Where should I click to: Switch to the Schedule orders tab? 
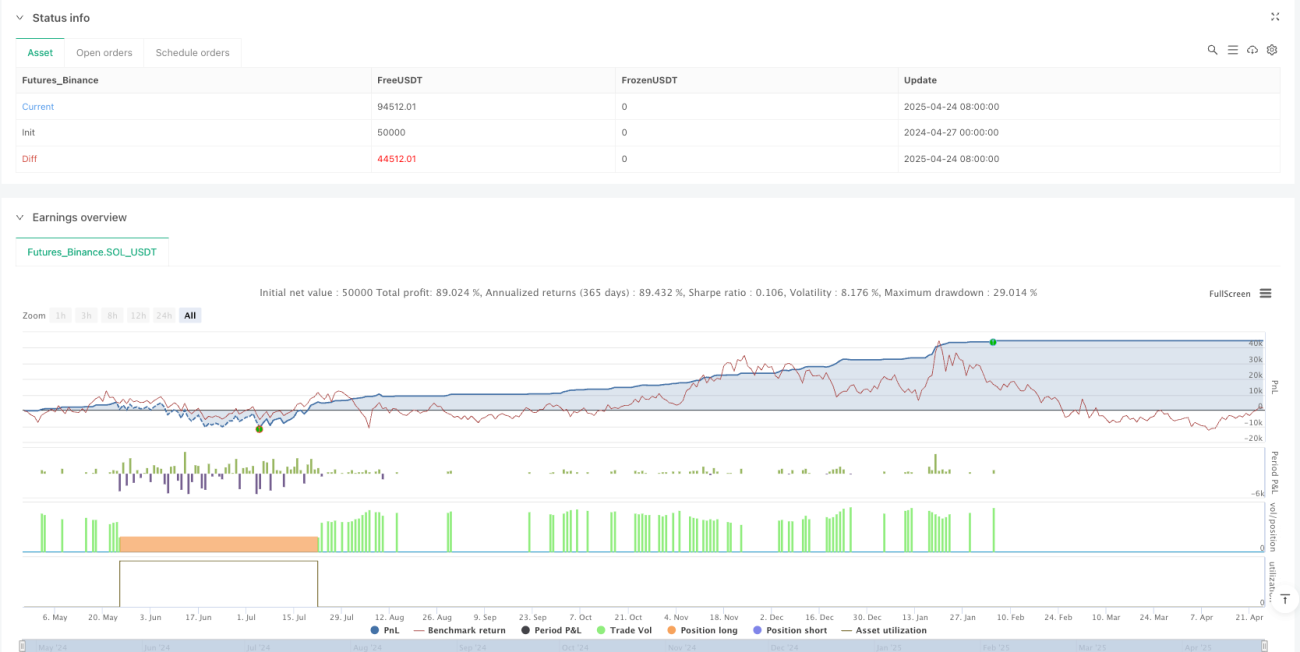(192, 53)
